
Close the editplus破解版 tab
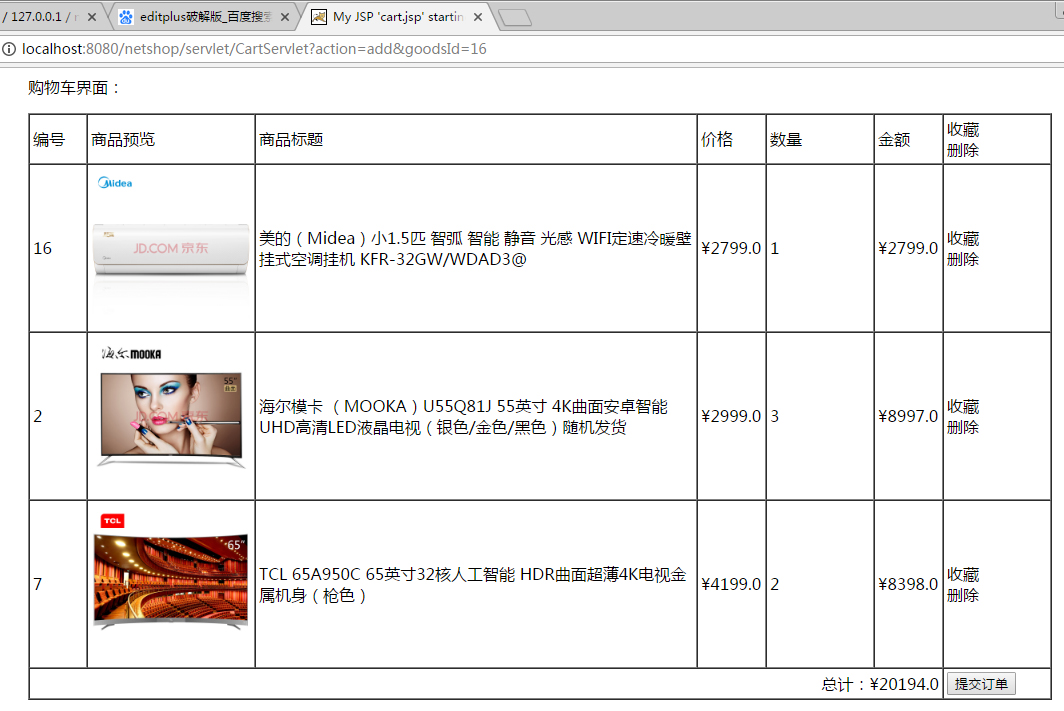pyautogui.click(x=285, y=17)
